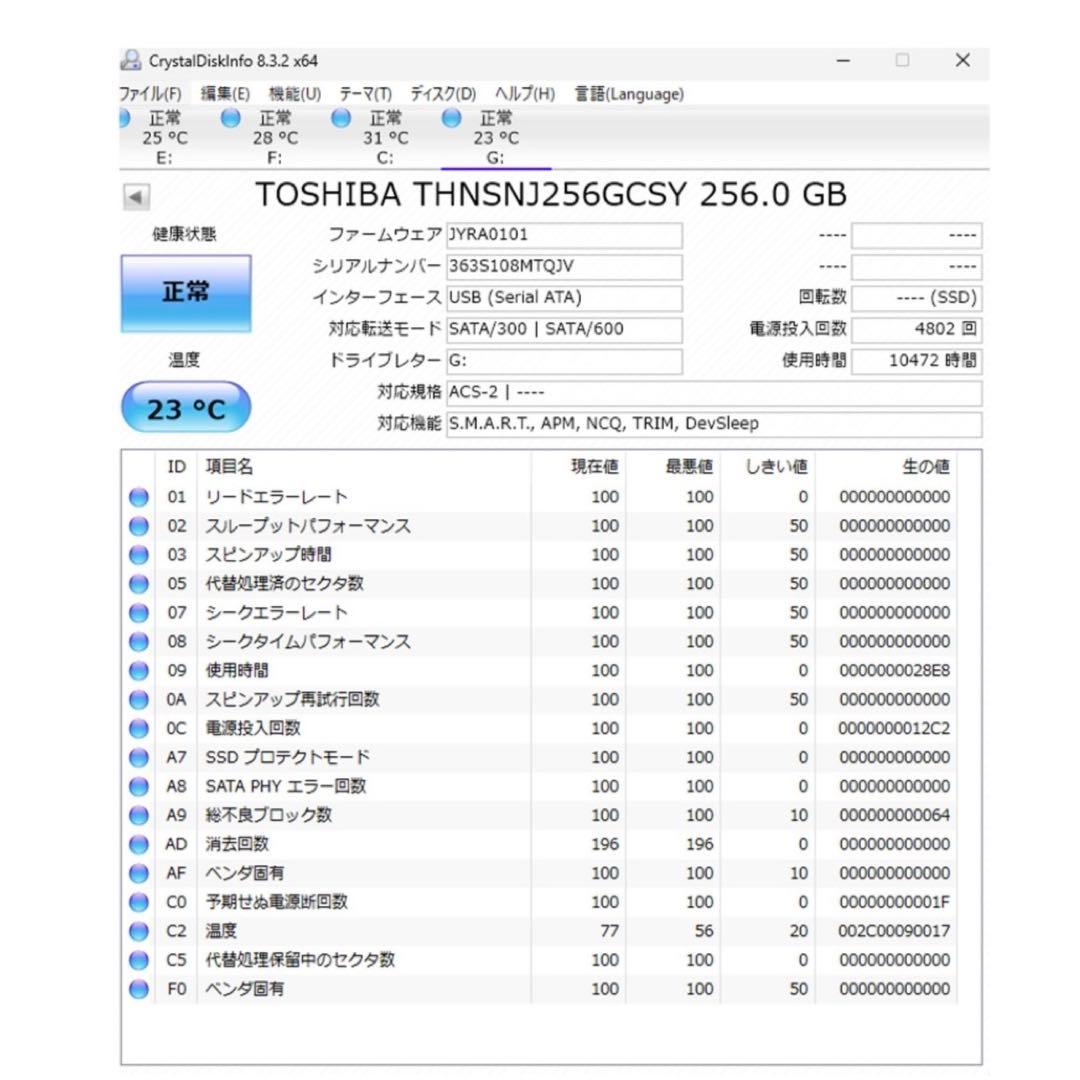Open the ヘルプ(H) menu
This screenshot has width=1080, height=1080.
[x=525, y=94]
